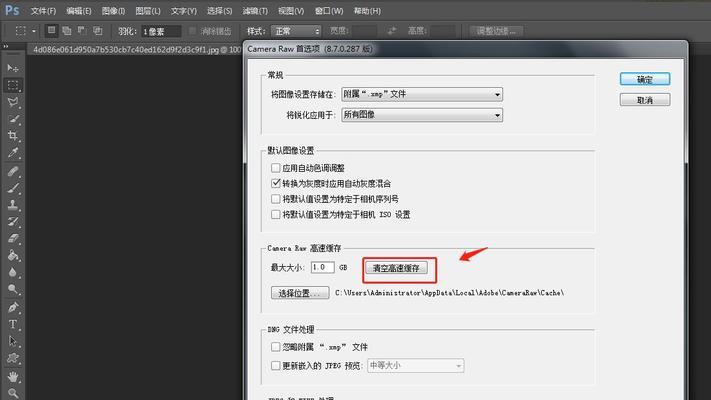Select the Paint Bucket tool
711x400 pixels.
tap(13, 255)
